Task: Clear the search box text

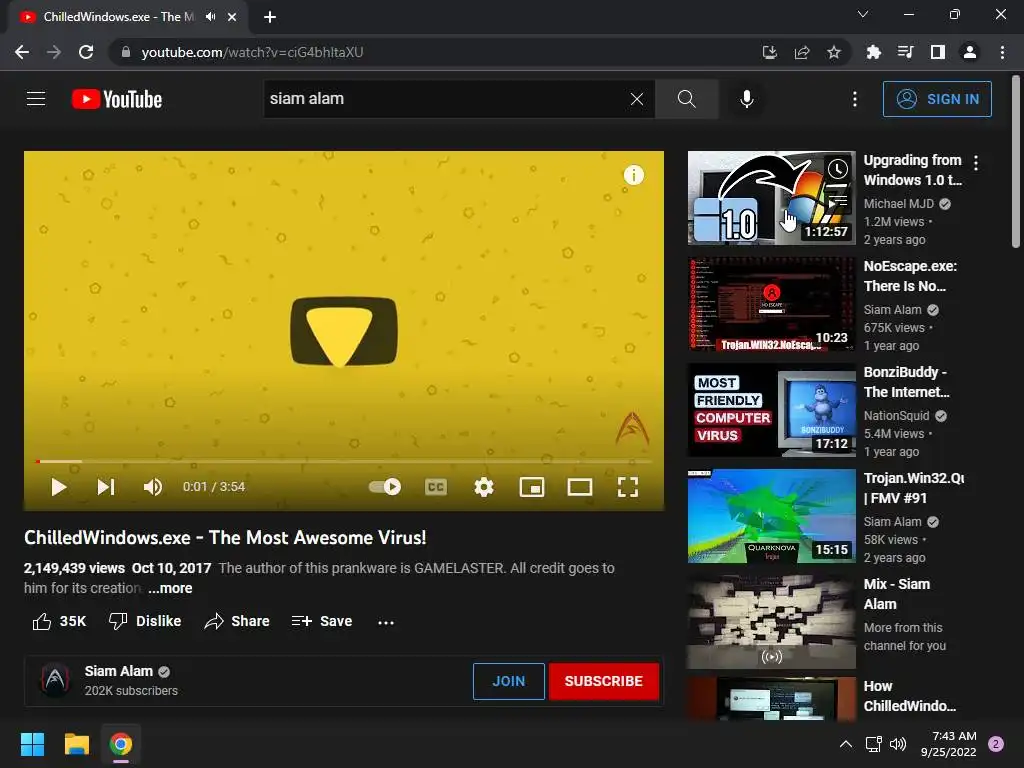Action: click(637, 99)
